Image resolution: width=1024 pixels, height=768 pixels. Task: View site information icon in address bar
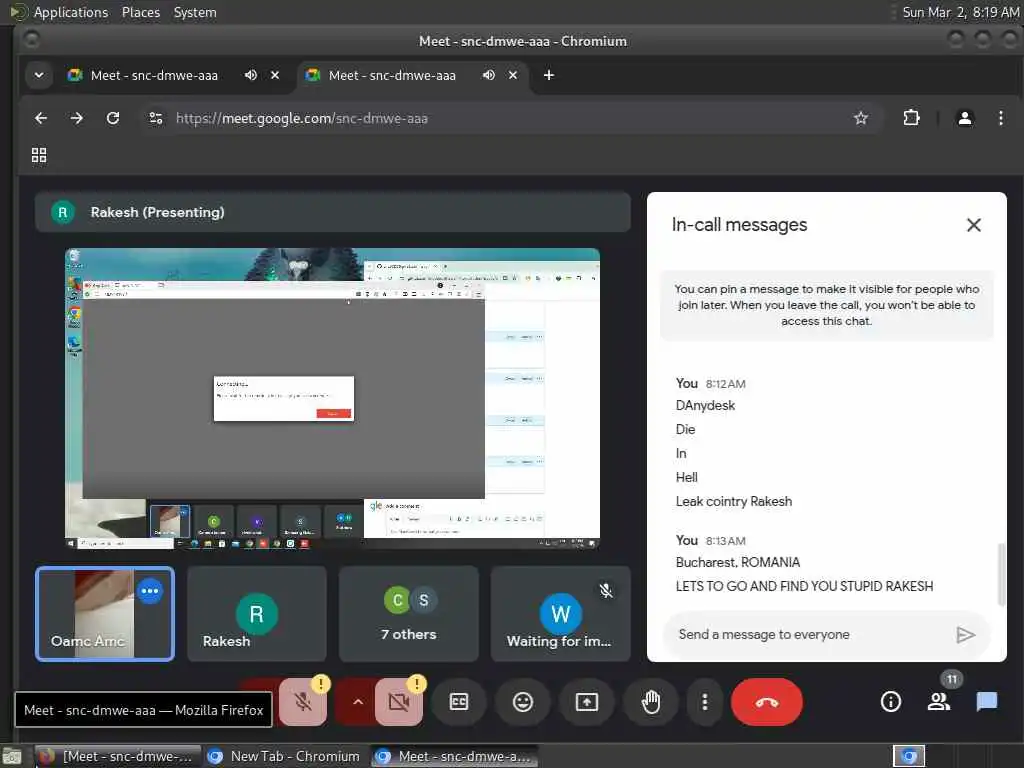coord(155,118)
